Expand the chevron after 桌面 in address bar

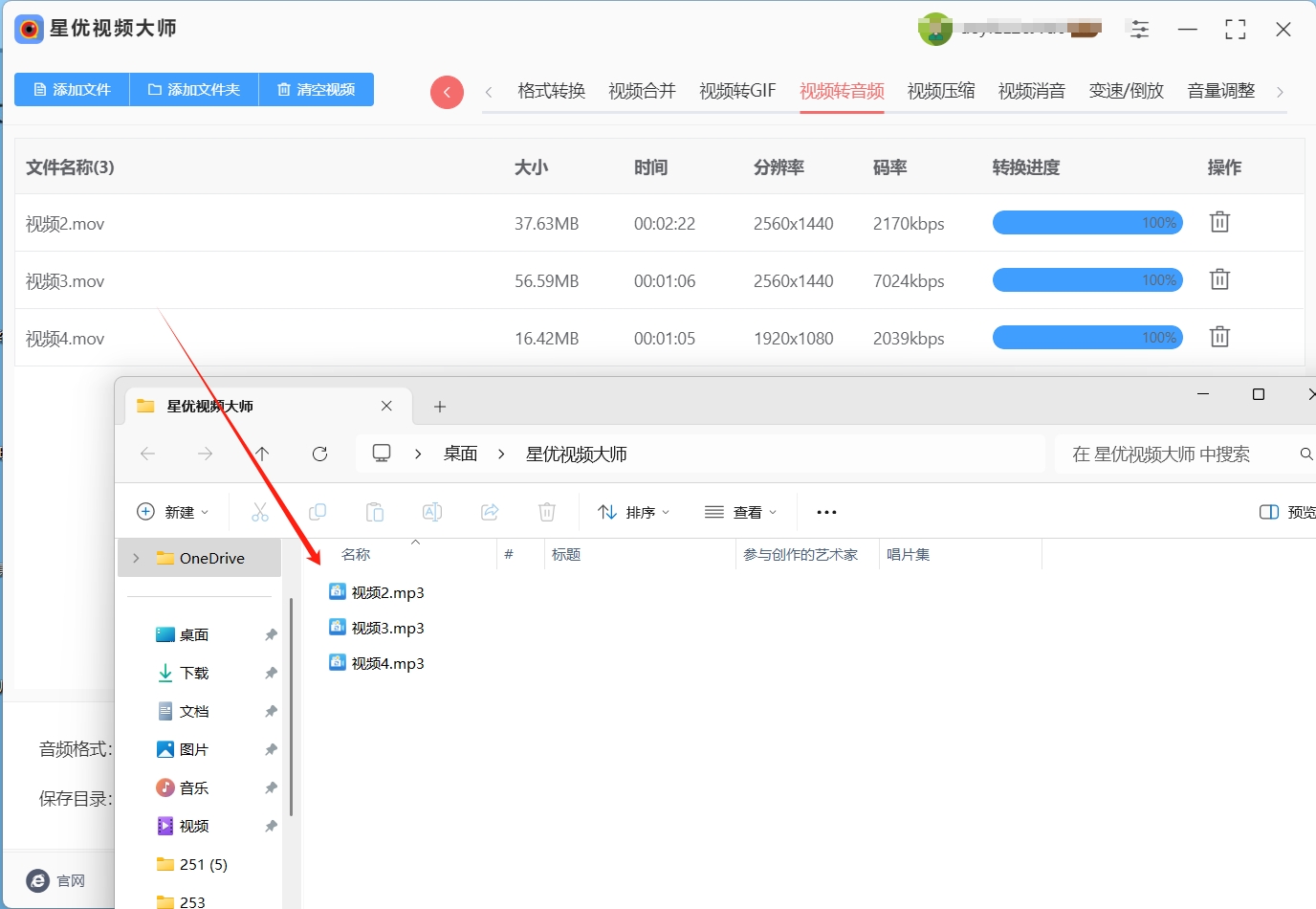pos(501,454)
